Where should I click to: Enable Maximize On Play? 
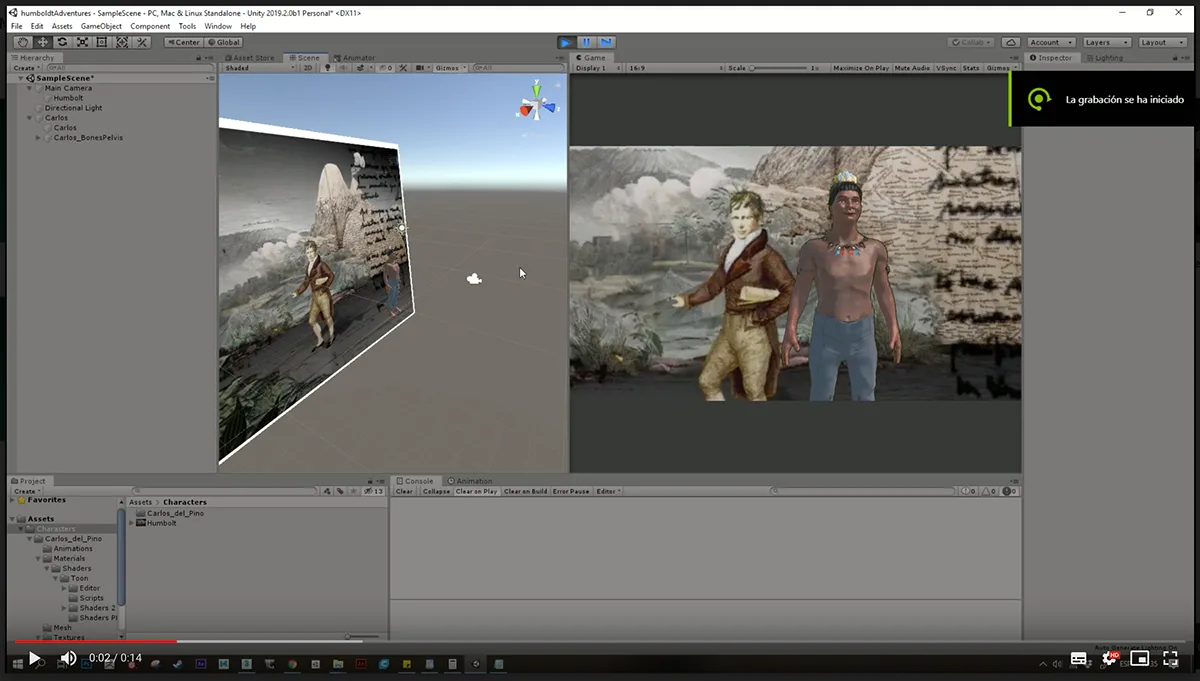point(861,68)
